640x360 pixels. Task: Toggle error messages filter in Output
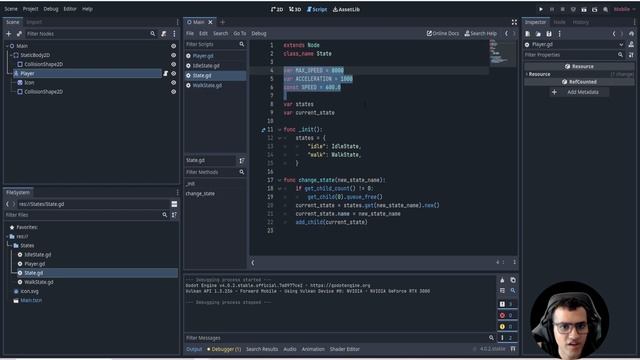point(506,315)
